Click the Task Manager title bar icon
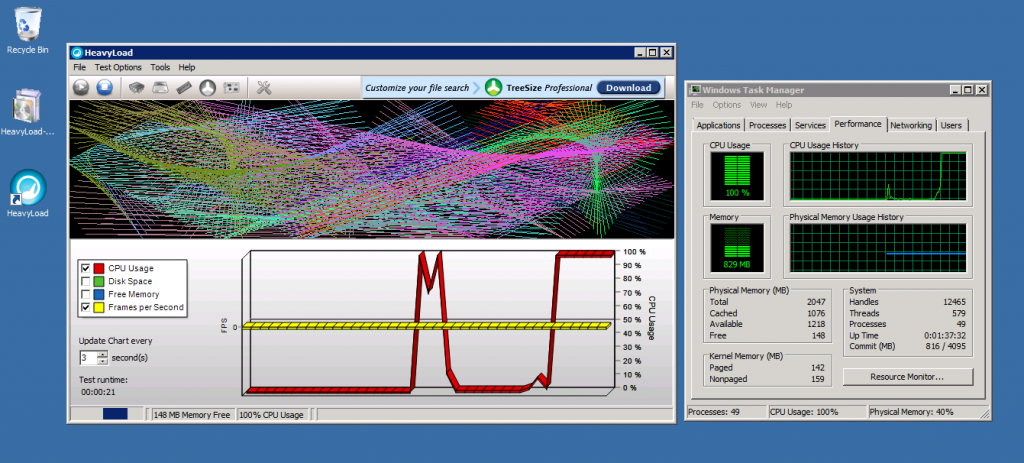The height and width of the screenshot is (463, 1024). point(695,90)
